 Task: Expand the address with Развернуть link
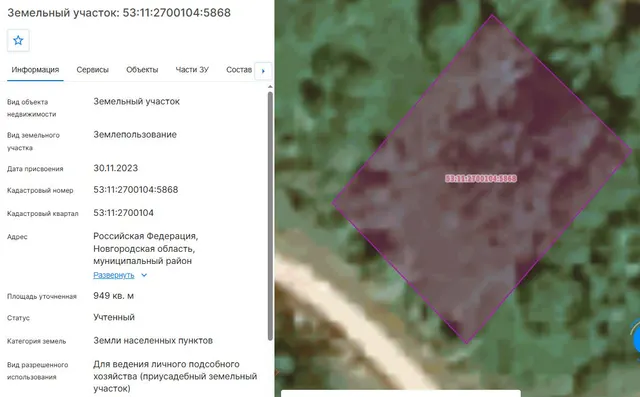113,275
